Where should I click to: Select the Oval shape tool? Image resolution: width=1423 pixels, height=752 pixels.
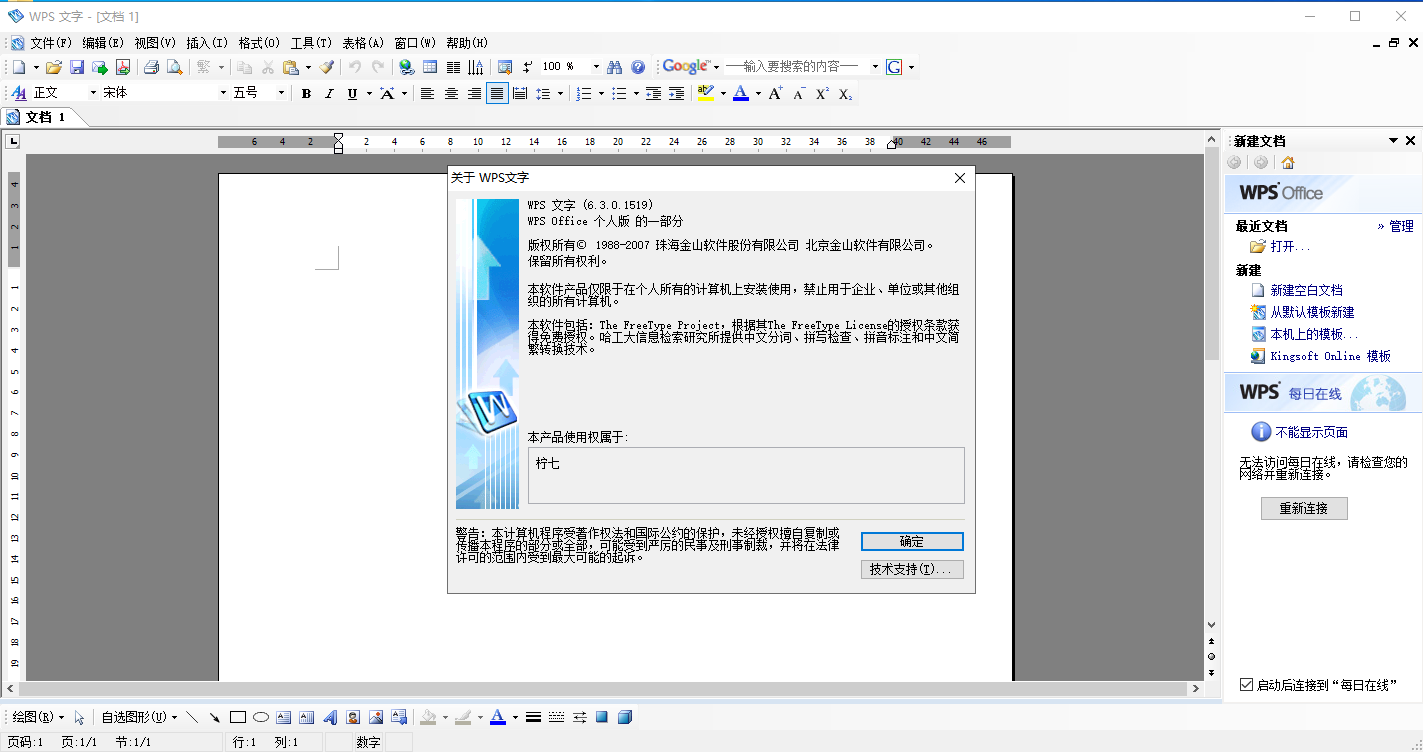click(x=261, y=717)
